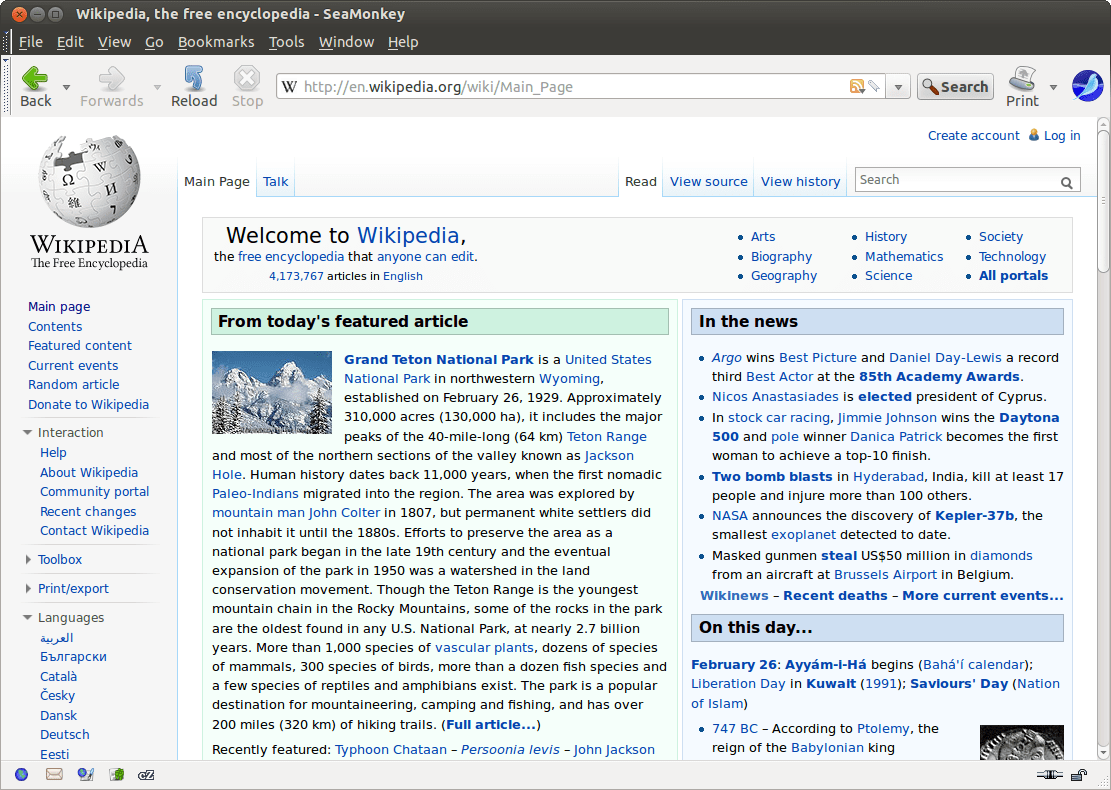Open the View source tab

[709, 181]
